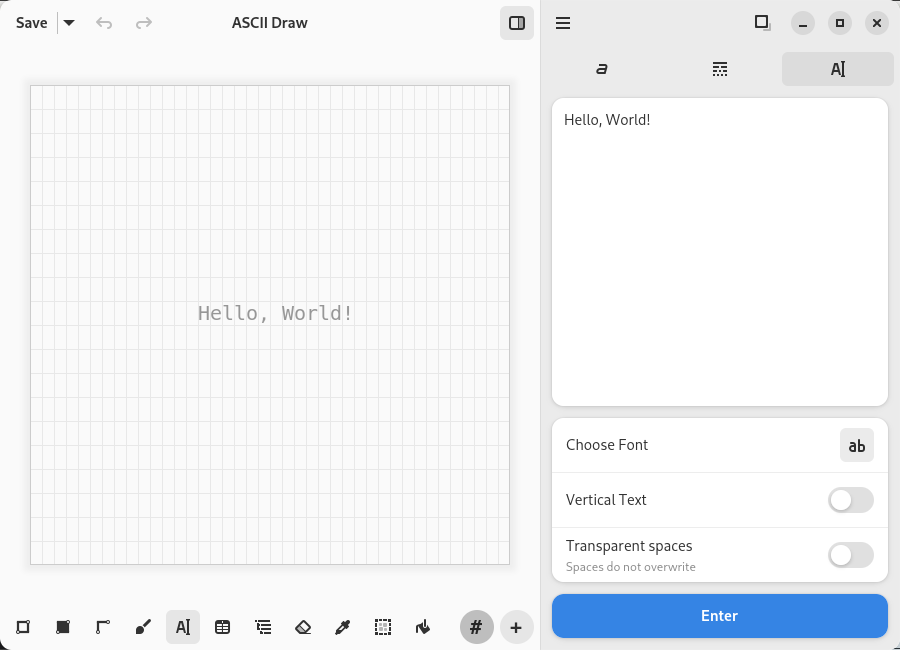Click the window overlay square icon
Image resolution: width=900 pixels, height=650 pixels.
coord(762,23)
